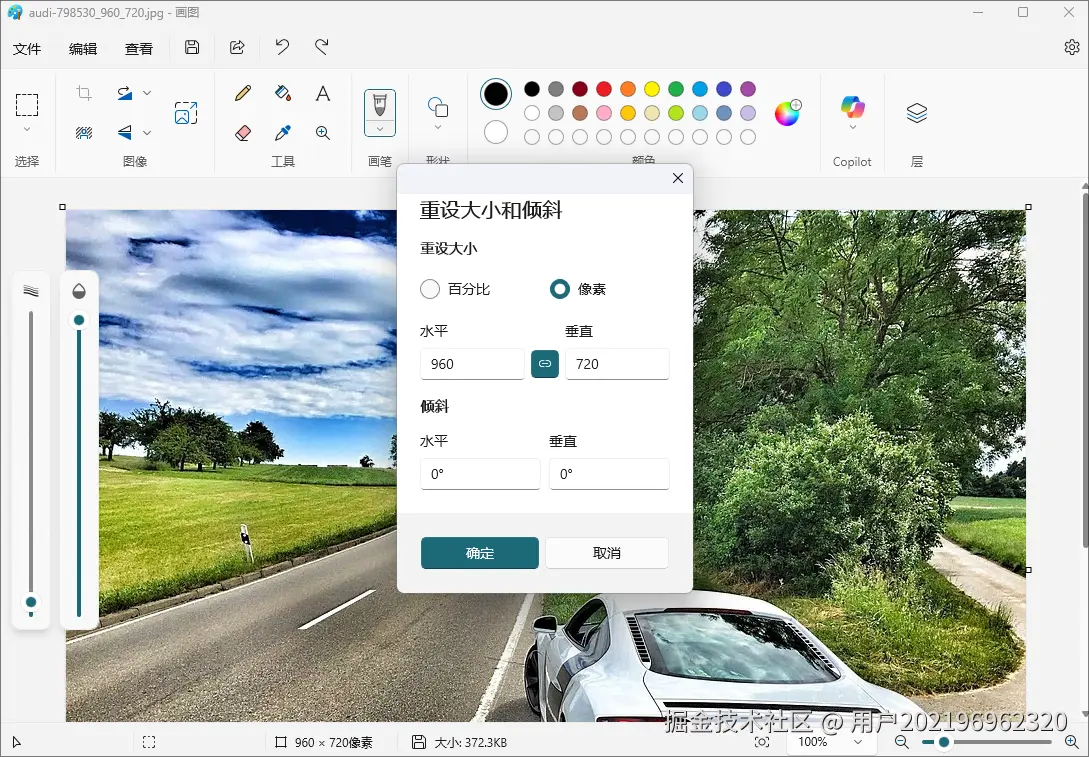Click the horizontal skew field
Screen dimensions: 1089x757
coord(481,474)
